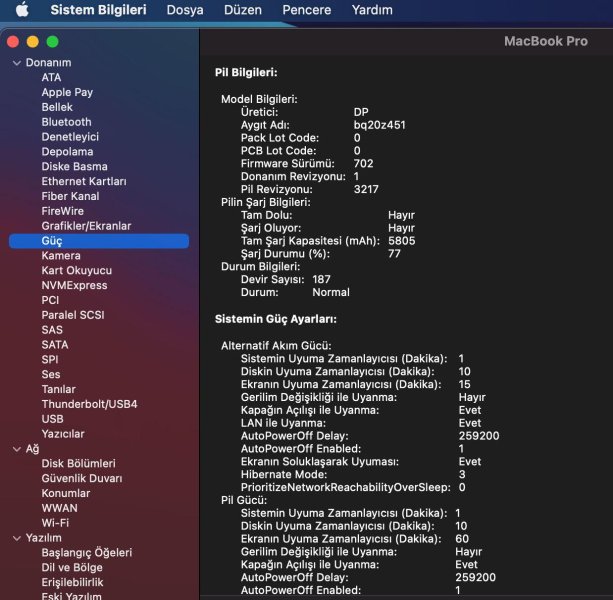This screenshot has height=600, width=613.
Task: Open the Düzen menu
Action: coord(242,10)
